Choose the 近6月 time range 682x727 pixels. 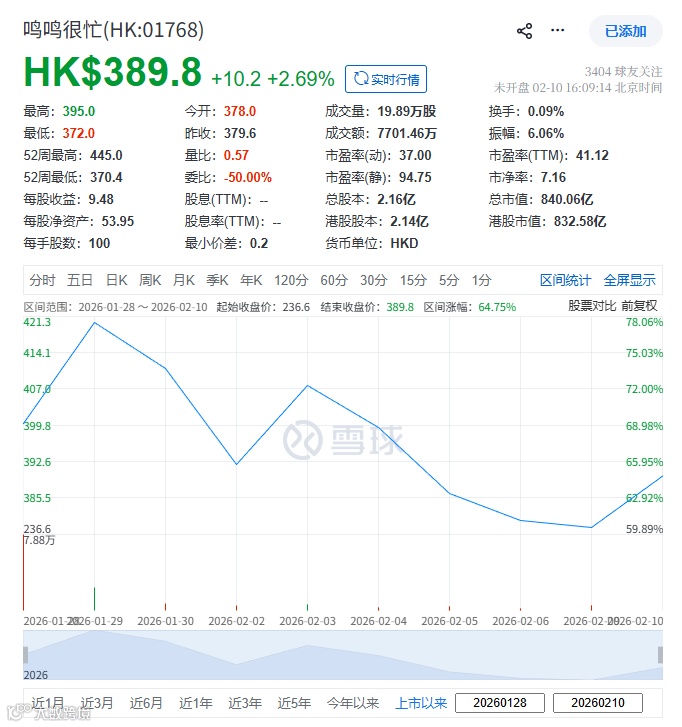pos(146,703)
